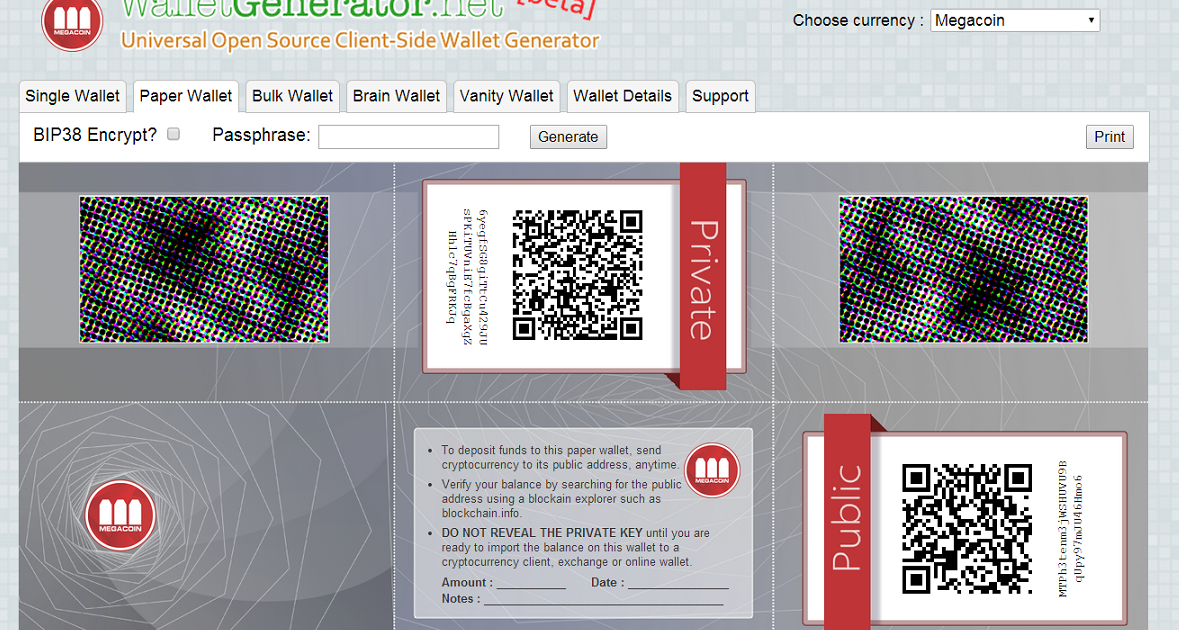The image size is (1198, 630).
Task: Click the halftone pattern image left of the private key
Action: pyautogui.click(x=204, y=269)
